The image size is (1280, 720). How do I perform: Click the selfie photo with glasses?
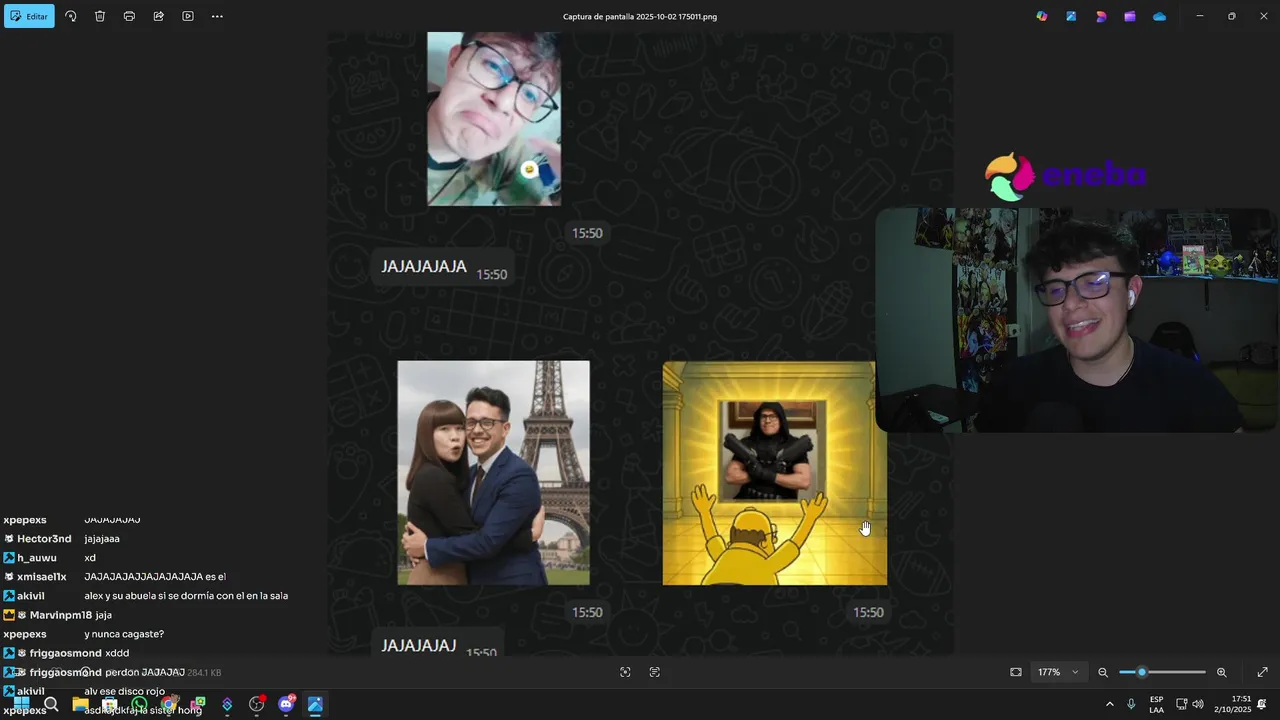coord(494,118)
